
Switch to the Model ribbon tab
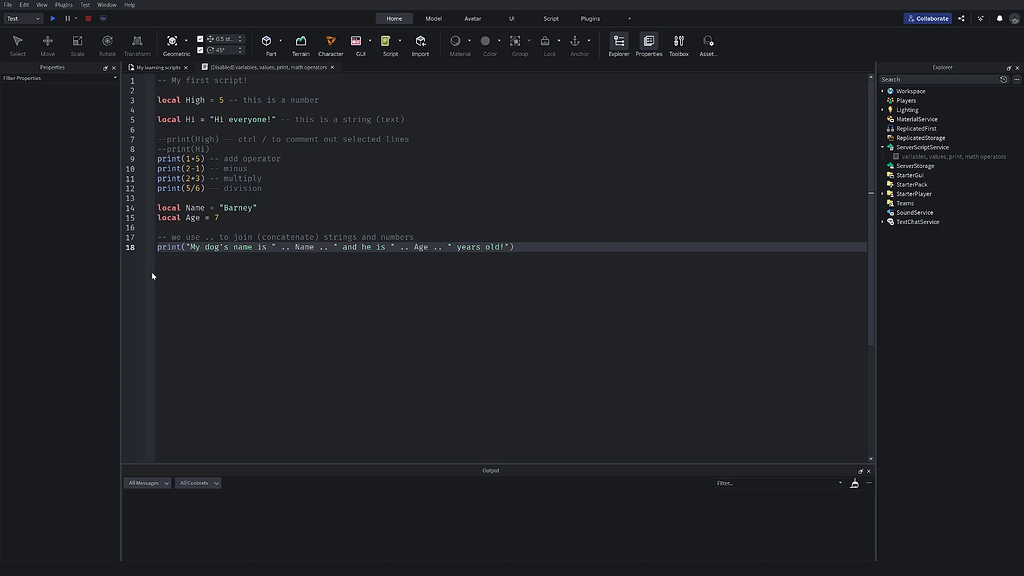432,17
